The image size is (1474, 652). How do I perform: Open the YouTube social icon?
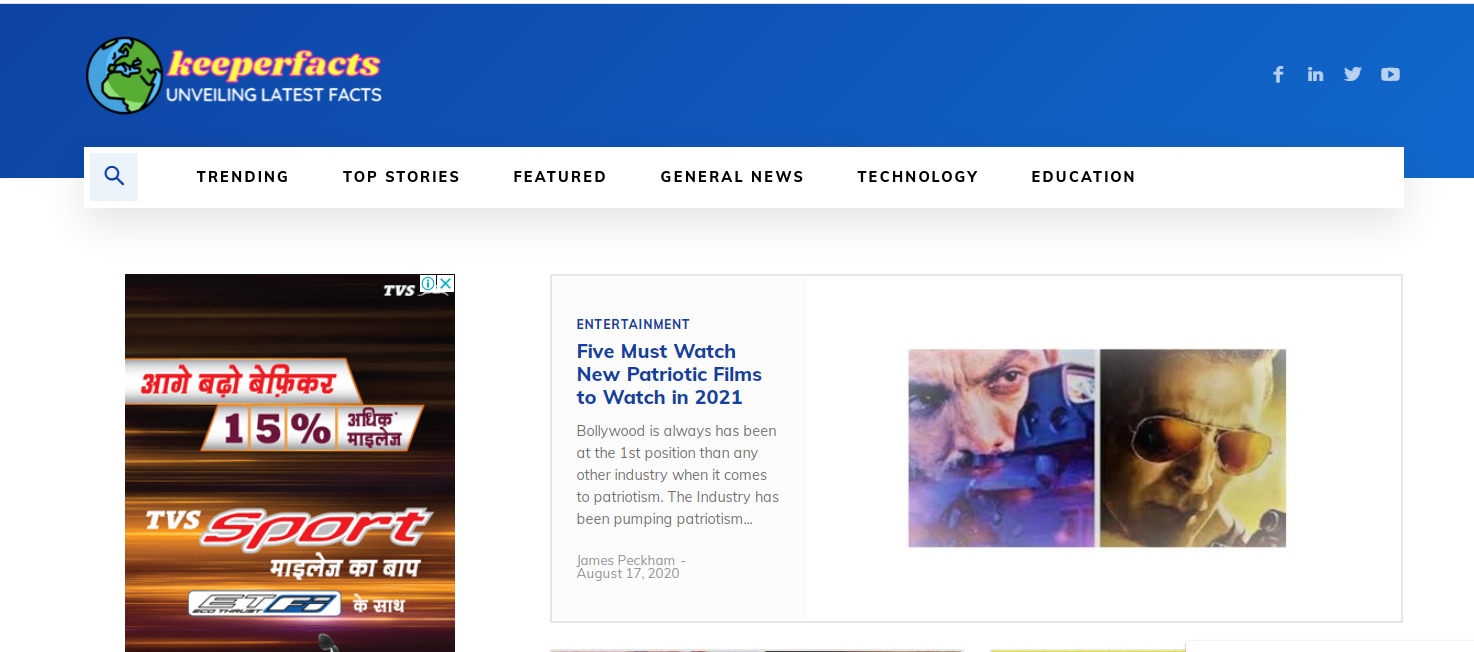[1390, 74]
